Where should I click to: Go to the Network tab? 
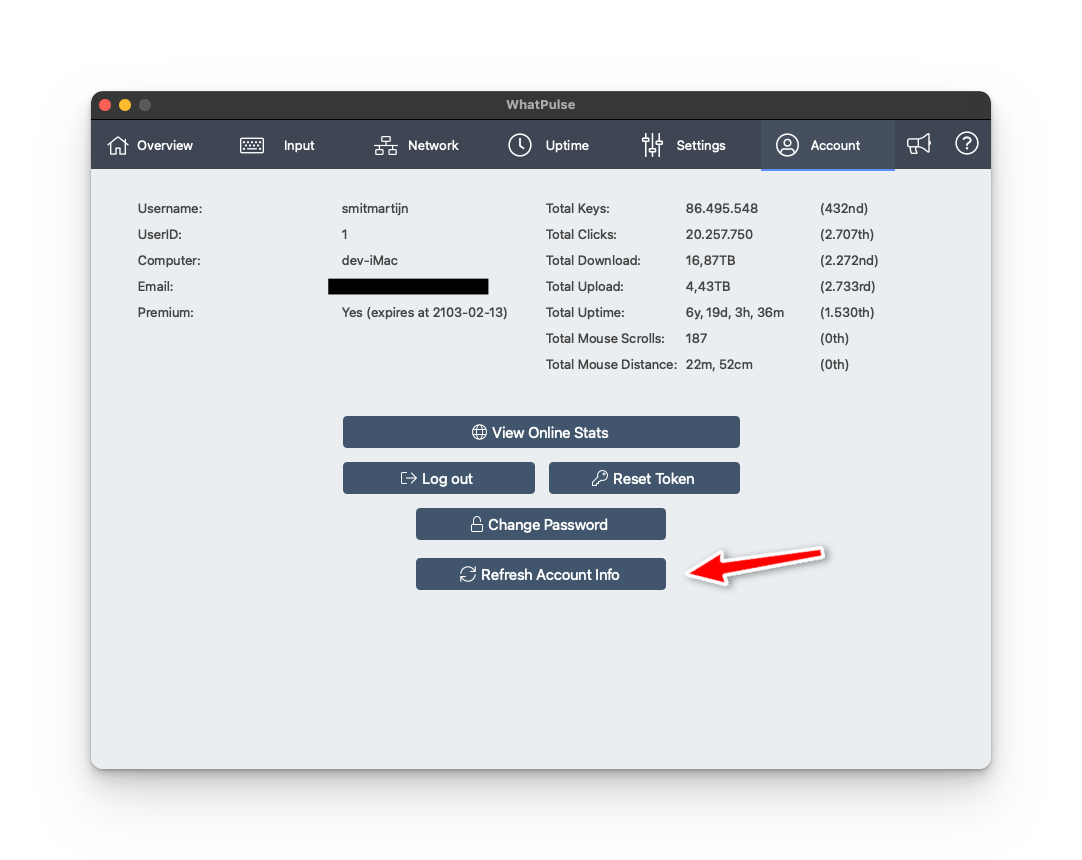[x=433, y=146]
